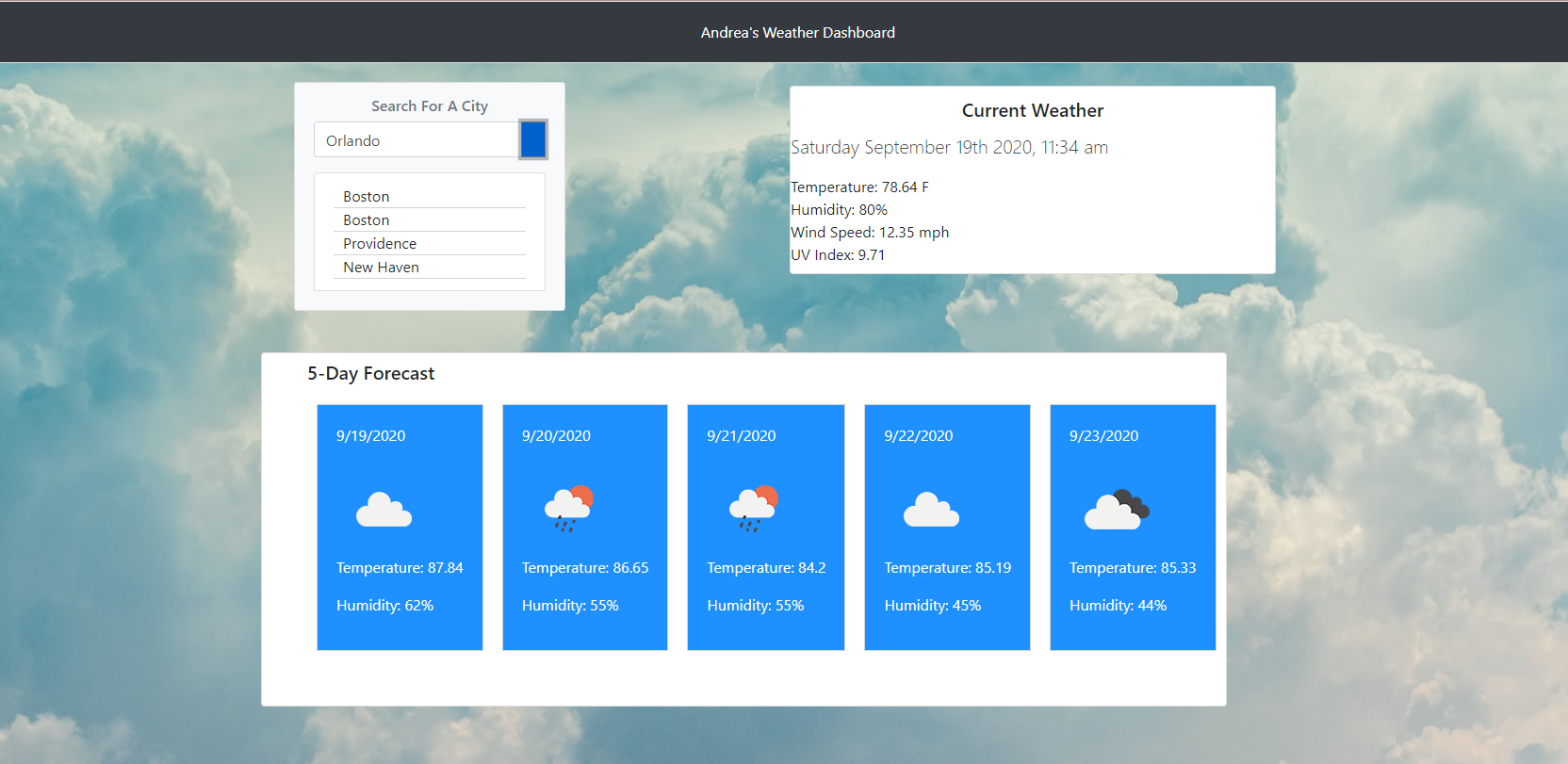Choose Providence from the searched cities list
The height and width of the screenshot is (764, 1568).
[x=430, y=243]
